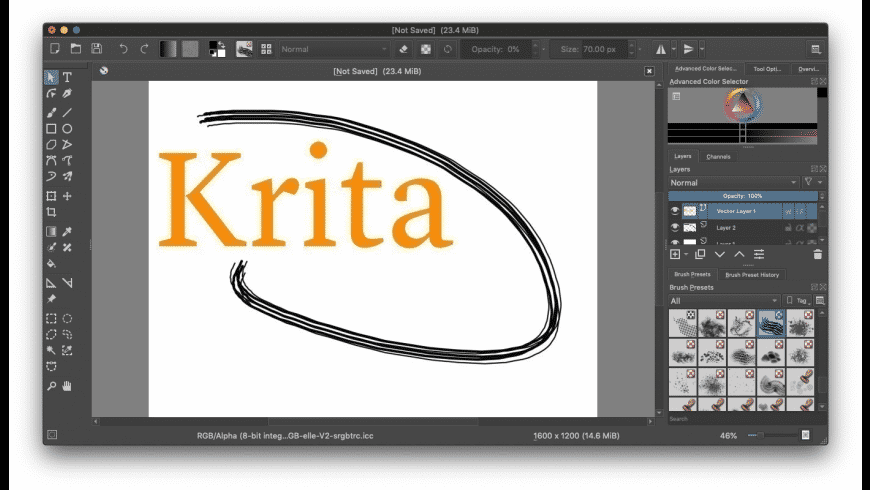Screen dimensions: 870x490
Task: Hide Vector Layer 1 using eye icon
Action: point(675,211)
